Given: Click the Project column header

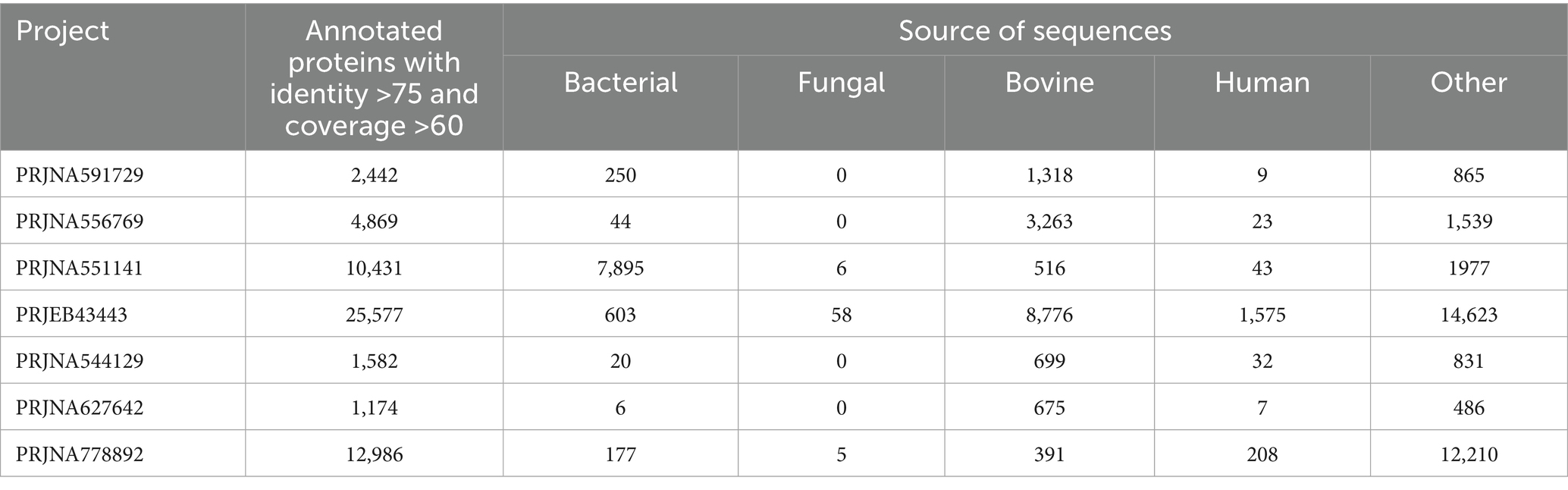Looking at the screenshot, I should [x=63, y=32].
